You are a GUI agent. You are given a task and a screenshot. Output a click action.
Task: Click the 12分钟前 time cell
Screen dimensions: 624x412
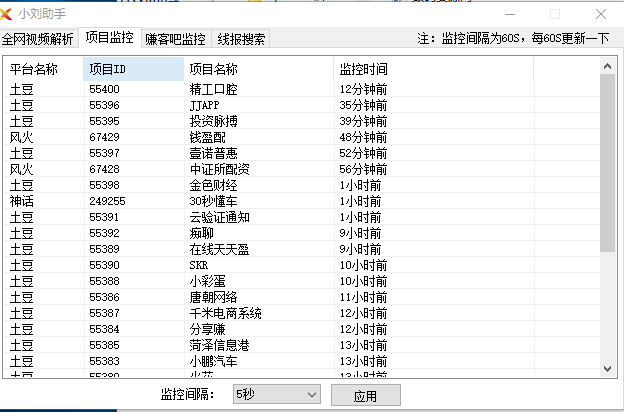click(x=363, y=89)
